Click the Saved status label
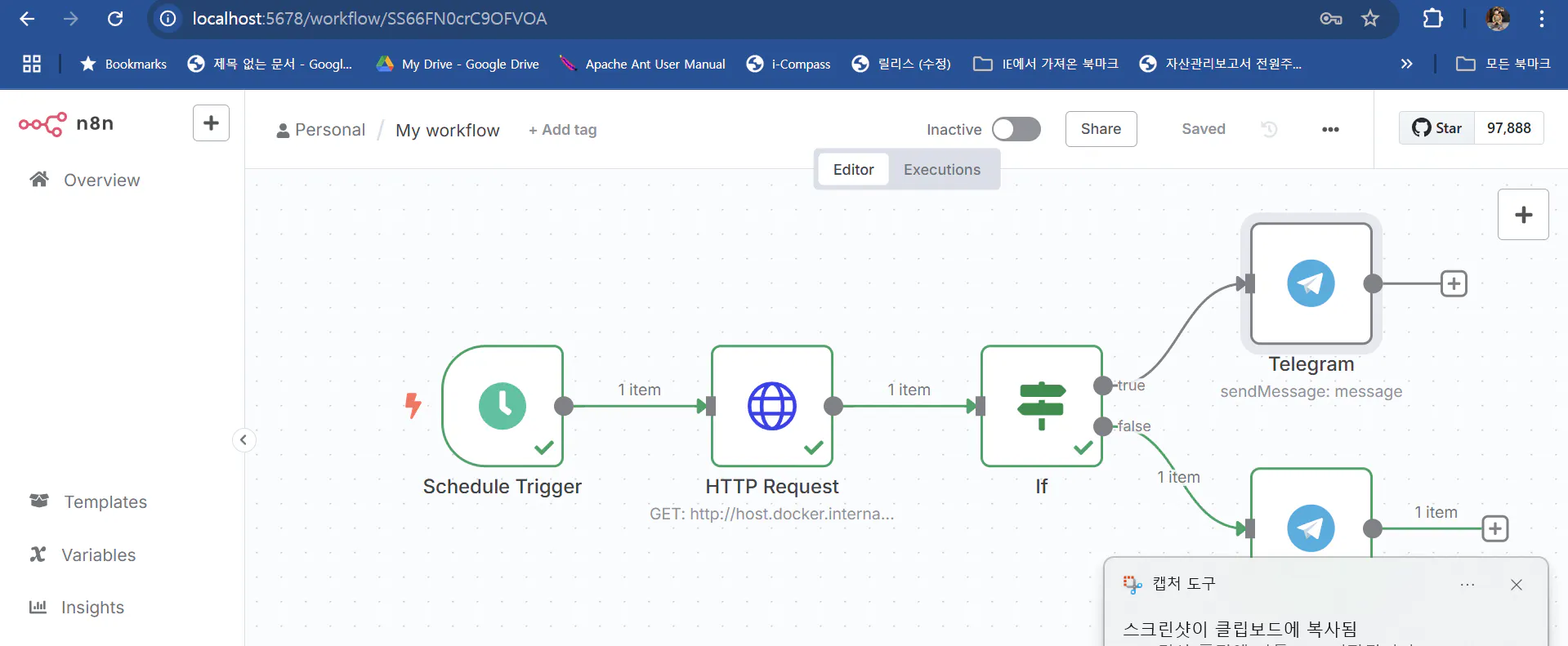Viewport: 1568px width, 646px height. point(1204,129)
